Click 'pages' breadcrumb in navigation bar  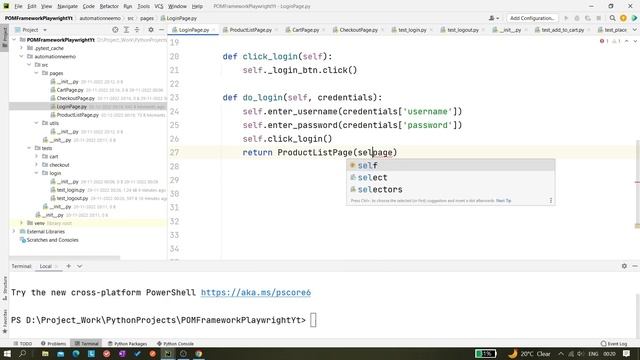[x=147, y=18]
